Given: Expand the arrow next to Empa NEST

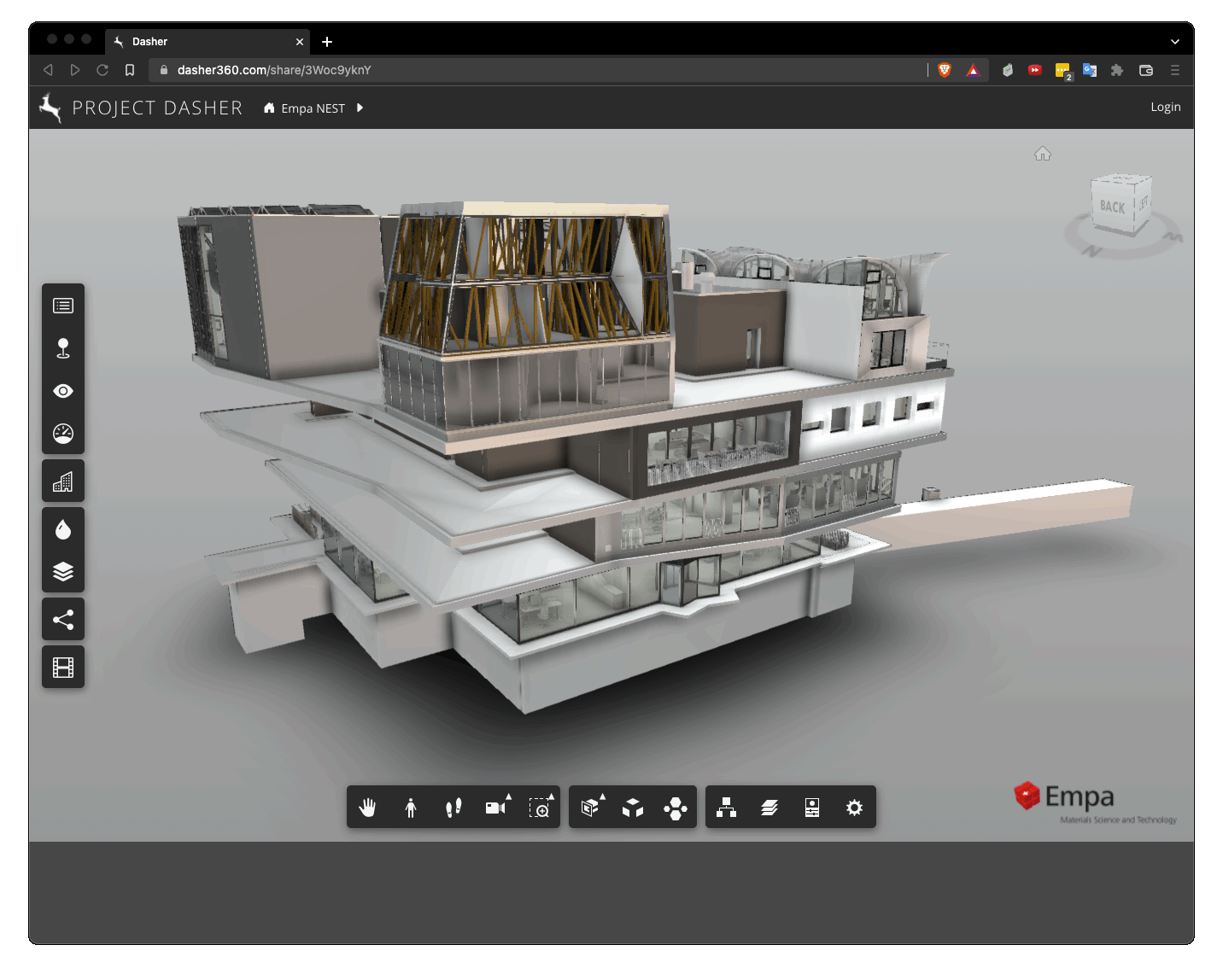Looking at the screenshot, I should [360, 108].
